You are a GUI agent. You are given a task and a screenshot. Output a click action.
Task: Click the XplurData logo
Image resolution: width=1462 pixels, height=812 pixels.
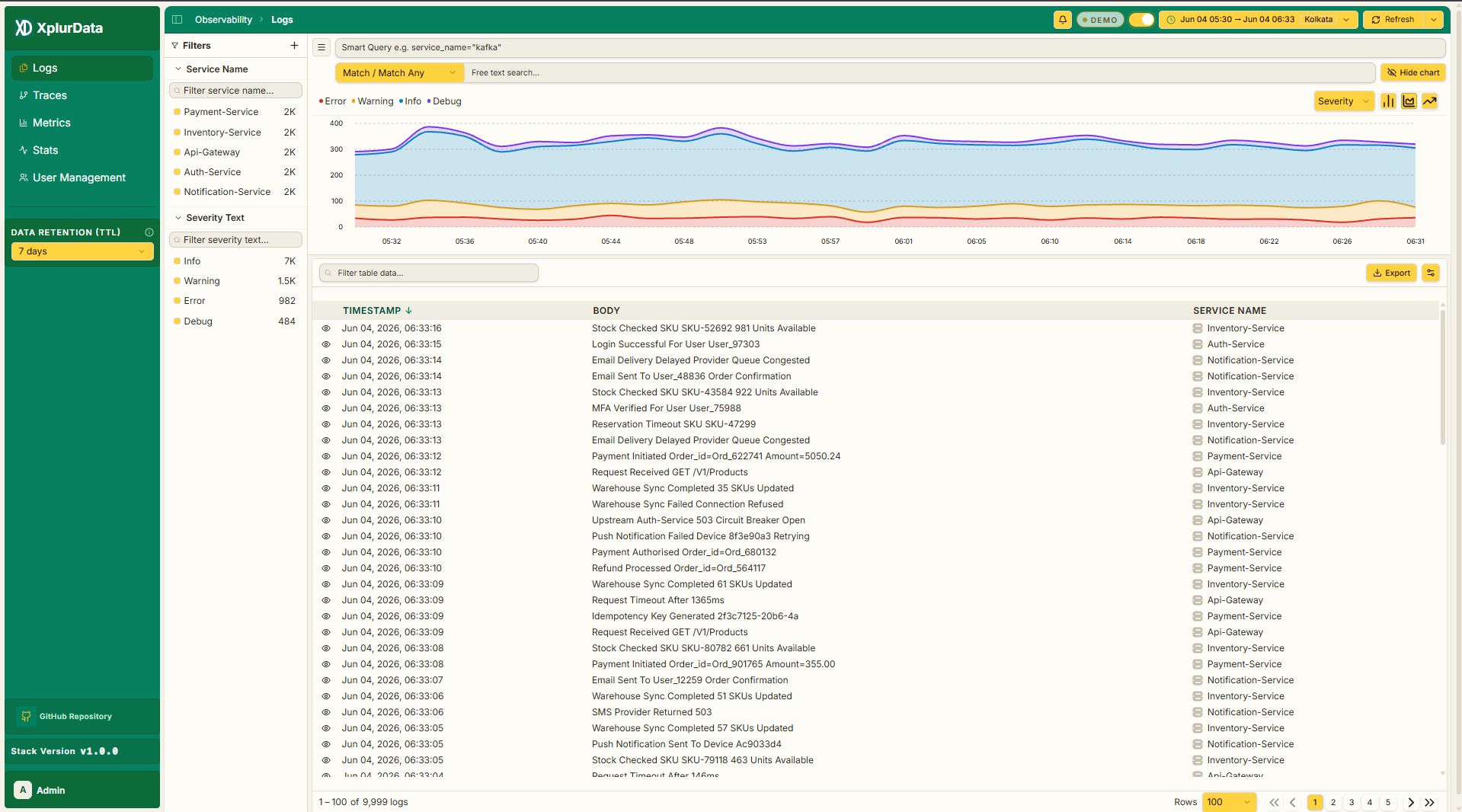pyautogui.click(x=59, y=28)
